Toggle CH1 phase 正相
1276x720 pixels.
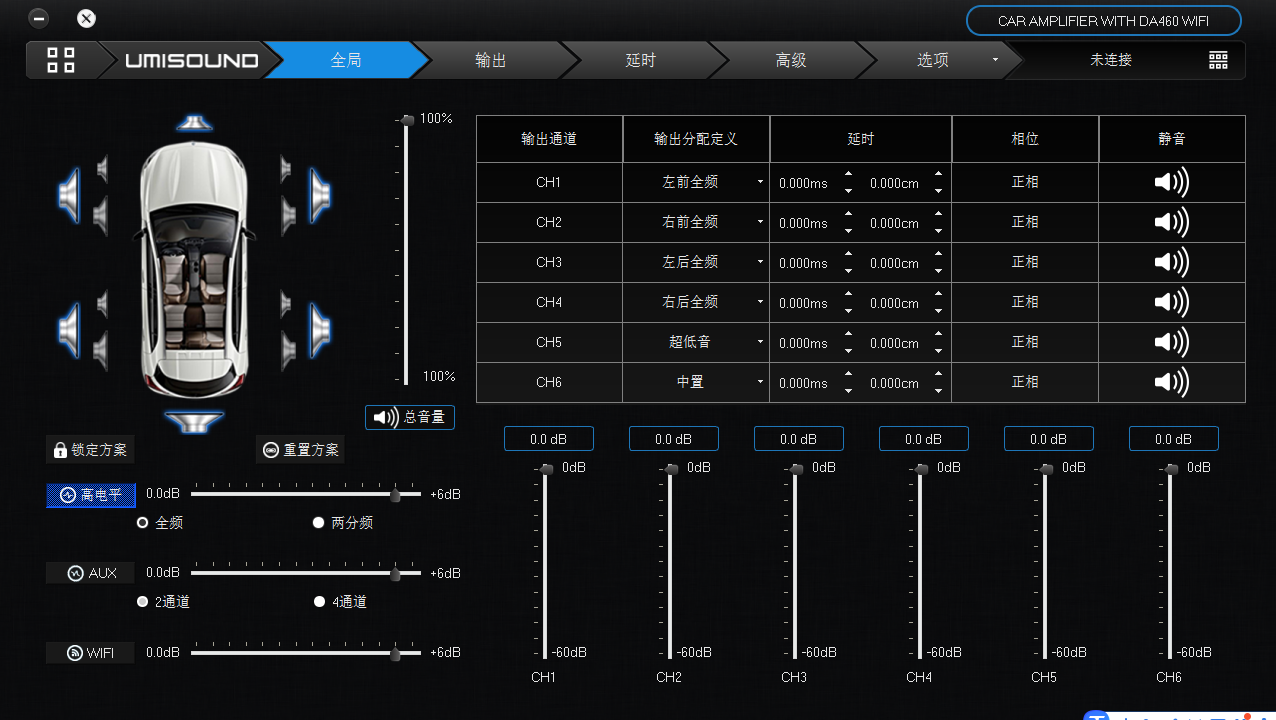(1025, 182)
